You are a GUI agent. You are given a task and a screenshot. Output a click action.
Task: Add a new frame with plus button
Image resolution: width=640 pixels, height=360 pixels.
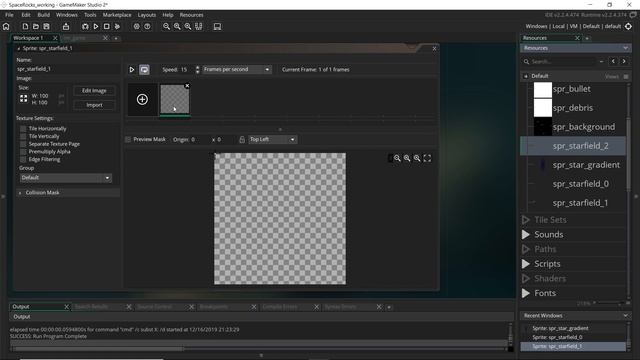click(142, 99)
